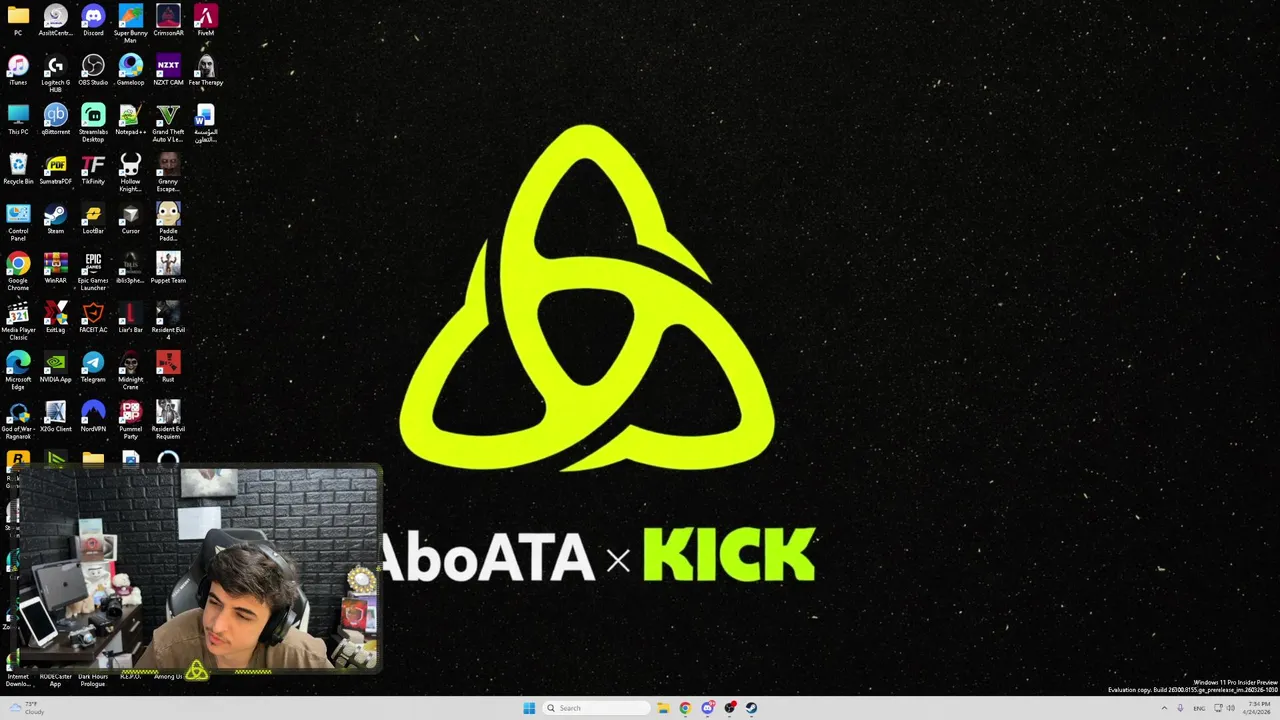Viewport: 1280px width, 720px height.
Task: Open Telegram from the desktop
Action: 93,367
